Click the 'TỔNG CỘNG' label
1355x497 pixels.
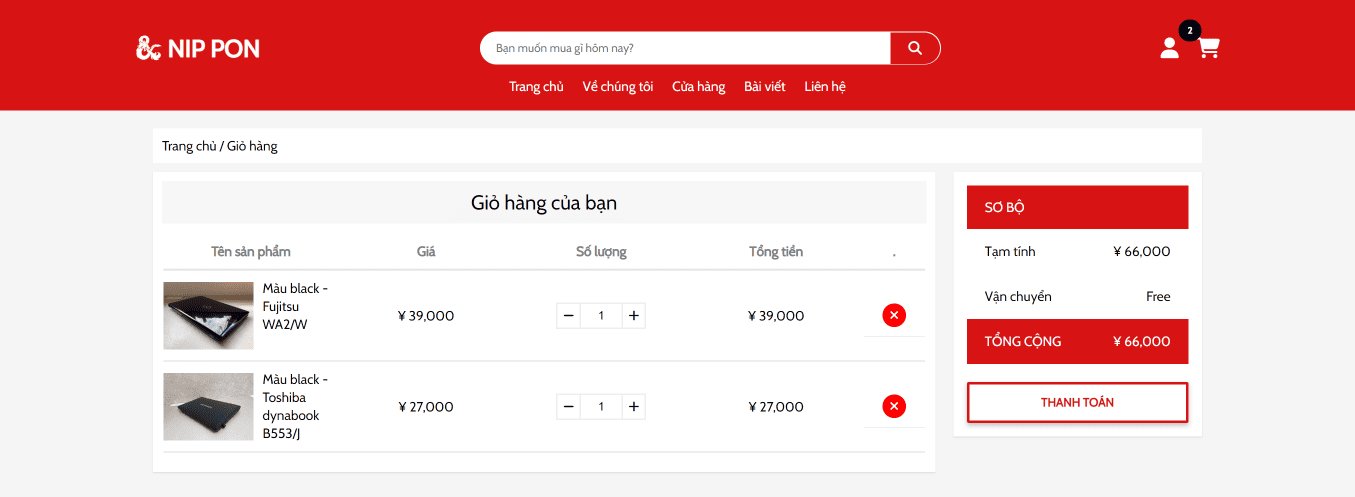click(x=1023, y=341)
